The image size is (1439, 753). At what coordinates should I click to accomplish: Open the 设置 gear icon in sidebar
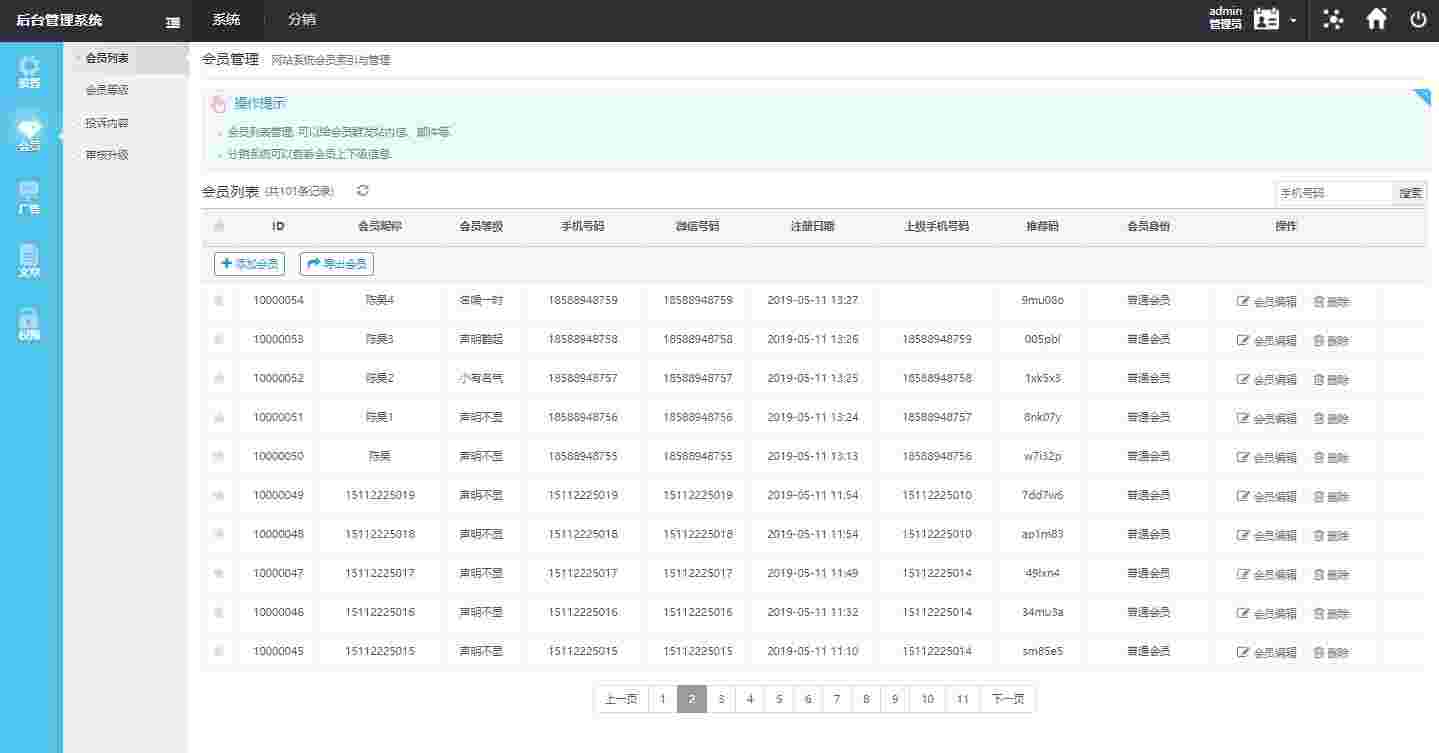[30, 71]
